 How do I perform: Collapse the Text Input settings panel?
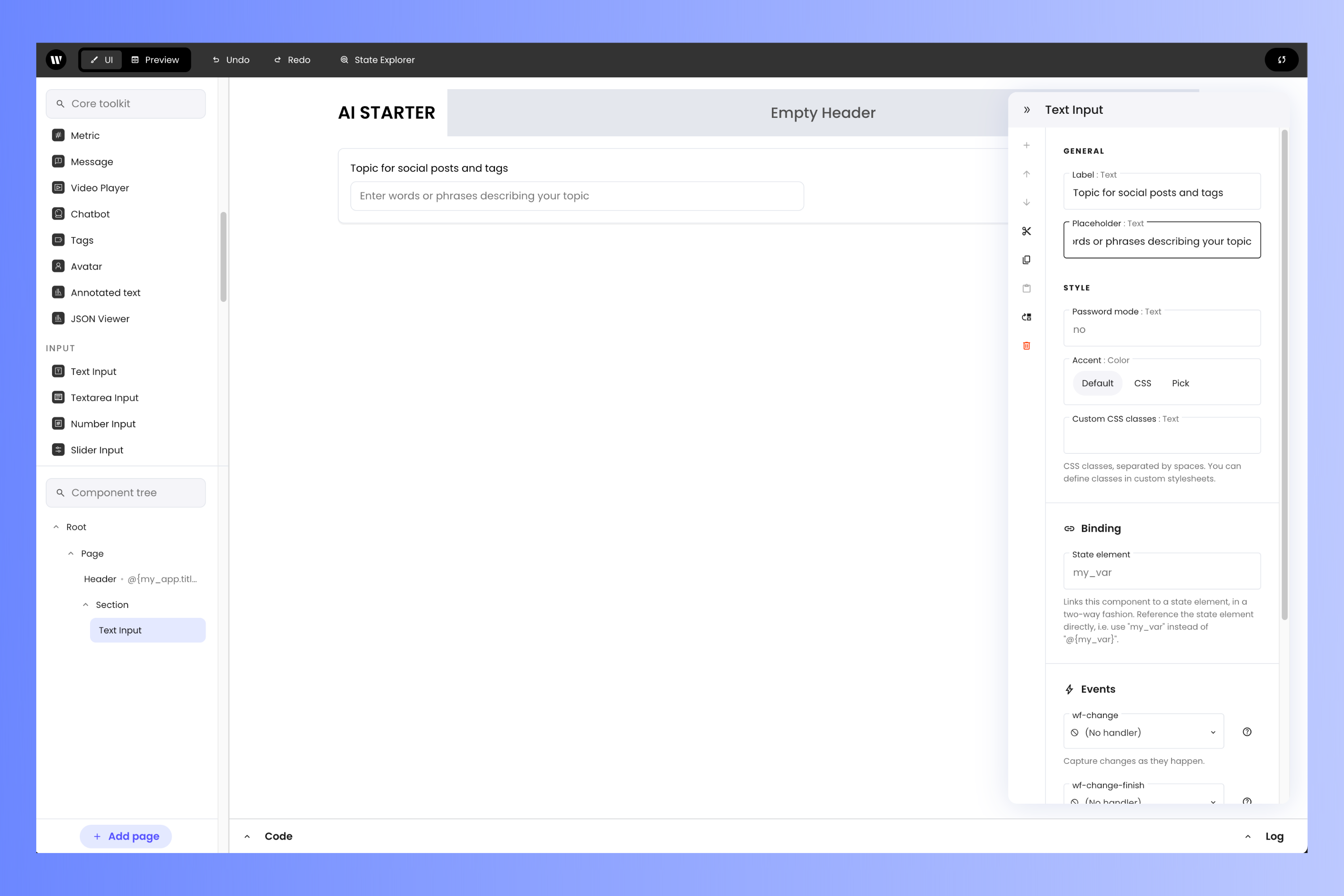point(1027,110)
